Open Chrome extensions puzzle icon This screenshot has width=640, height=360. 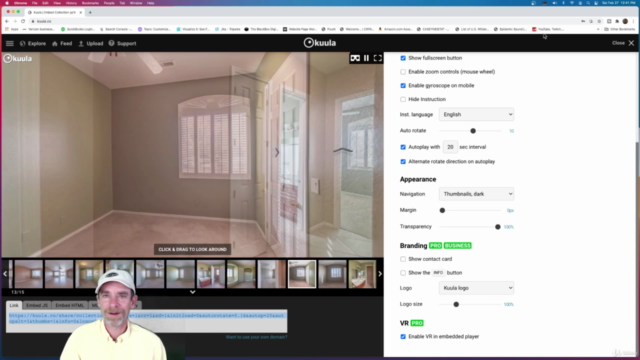click(617, 21)
